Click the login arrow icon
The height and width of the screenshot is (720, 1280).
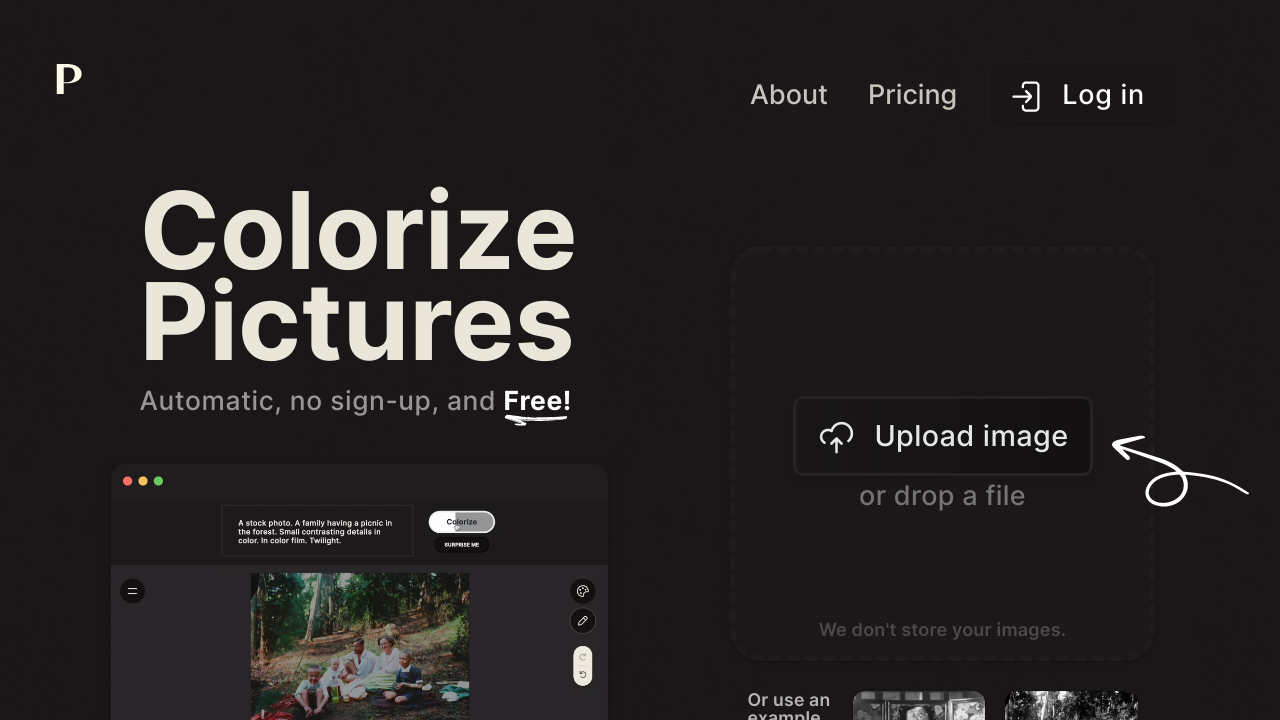point(1026,96)
